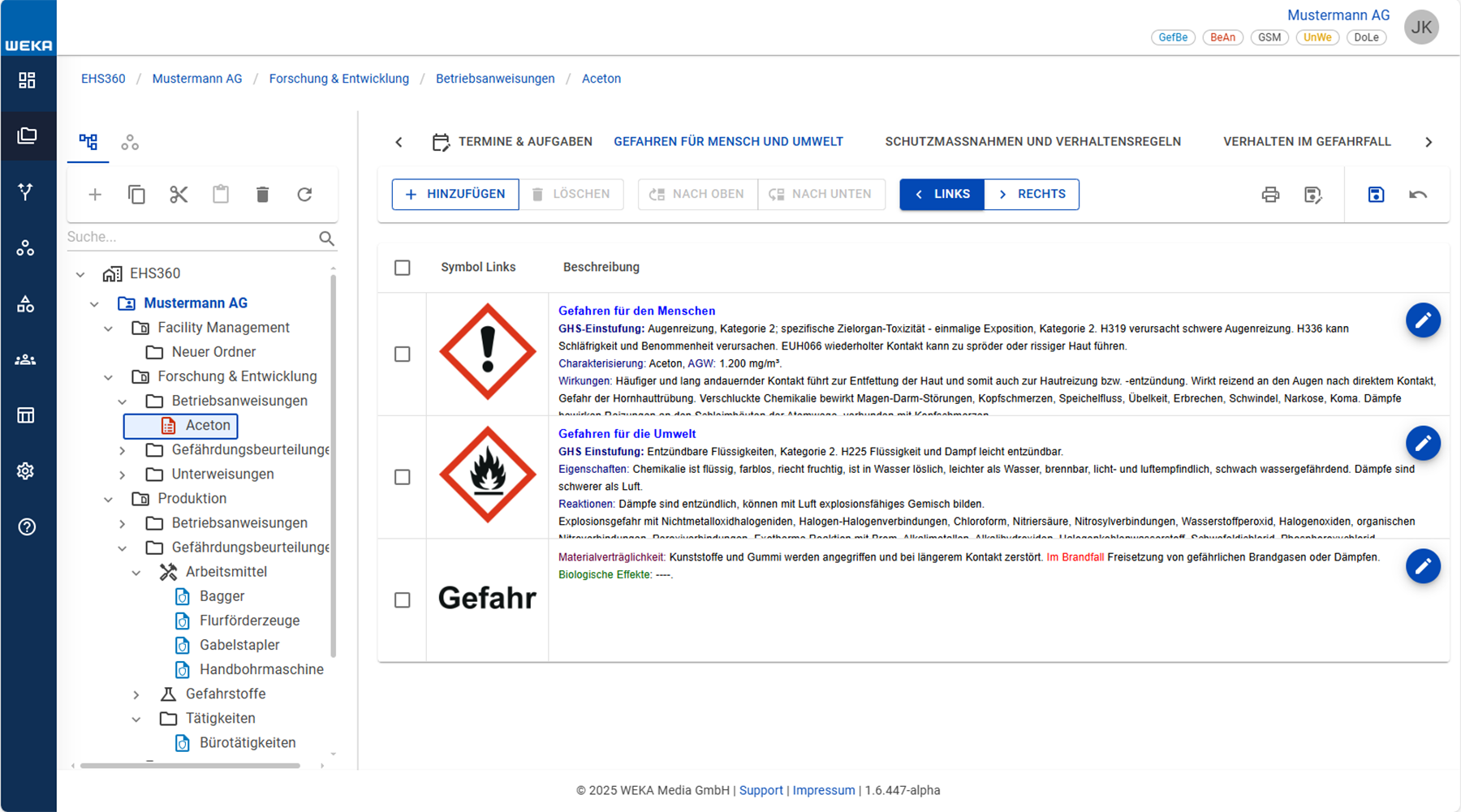
Task: Select the Aceton document in tree
Action: [181, 426]
